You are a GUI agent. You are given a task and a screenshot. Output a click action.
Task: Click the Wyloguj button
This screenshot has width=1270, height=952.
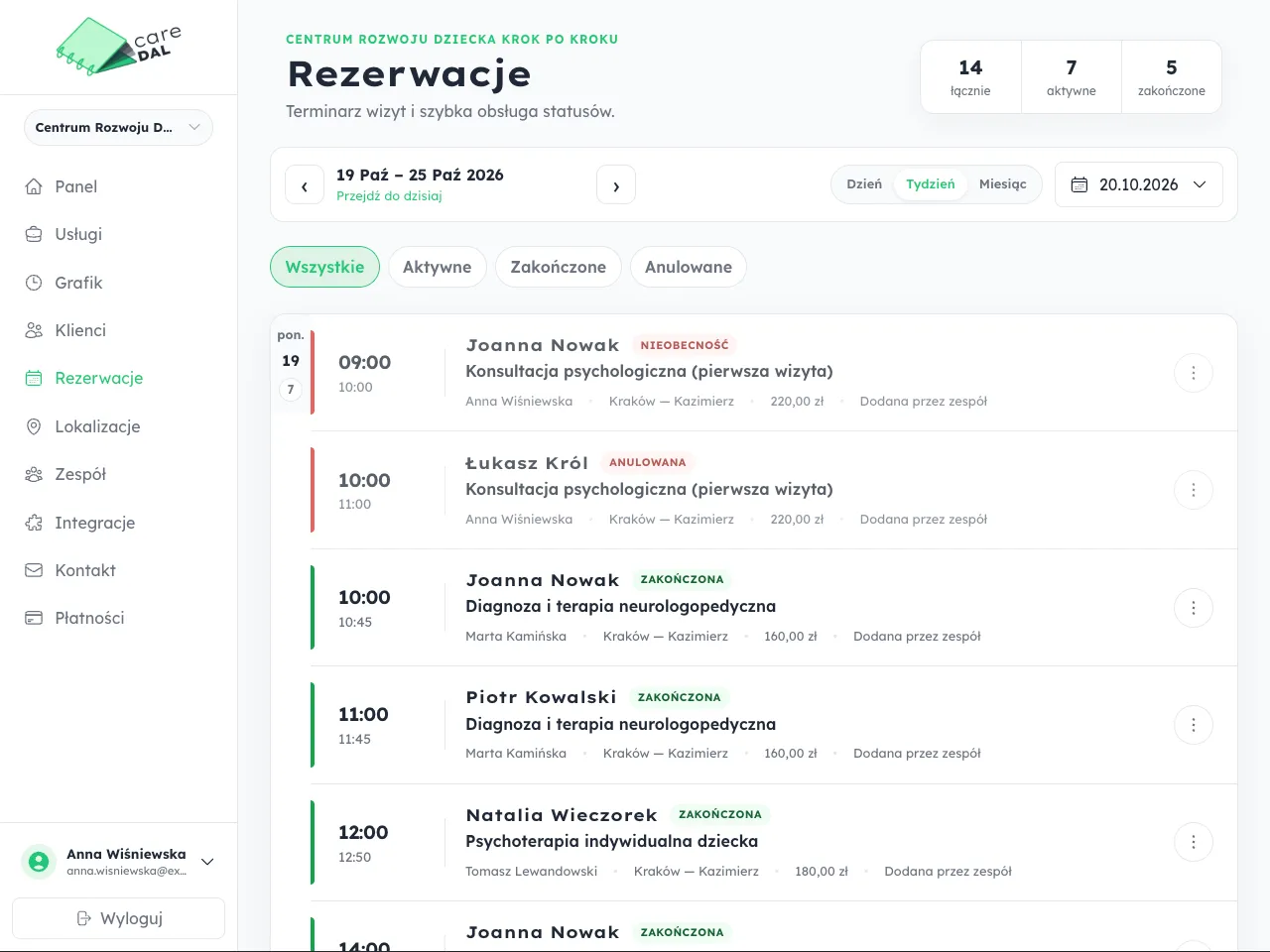[x=118, y=918]
